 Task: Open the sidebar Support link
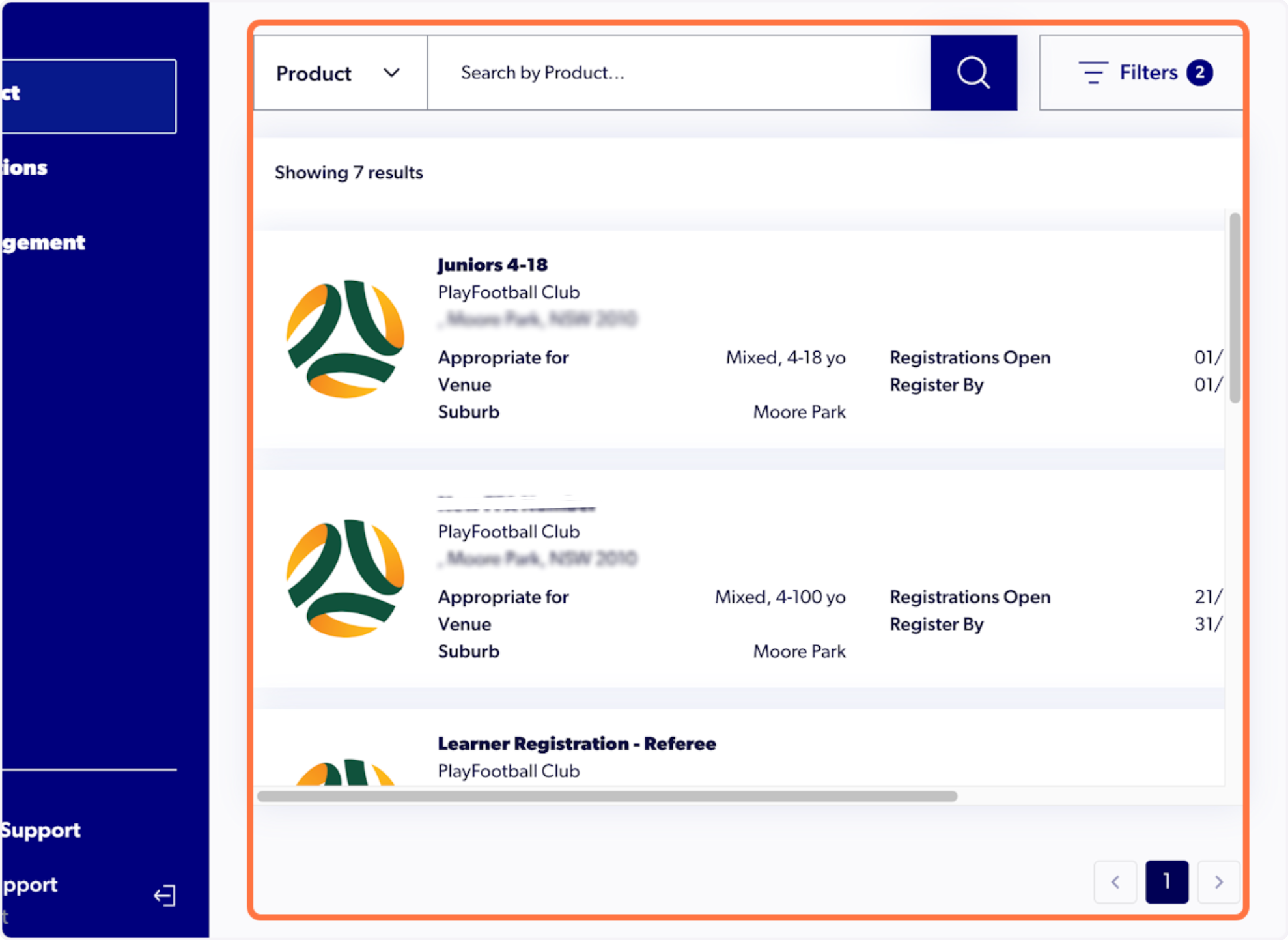(40, 830)
